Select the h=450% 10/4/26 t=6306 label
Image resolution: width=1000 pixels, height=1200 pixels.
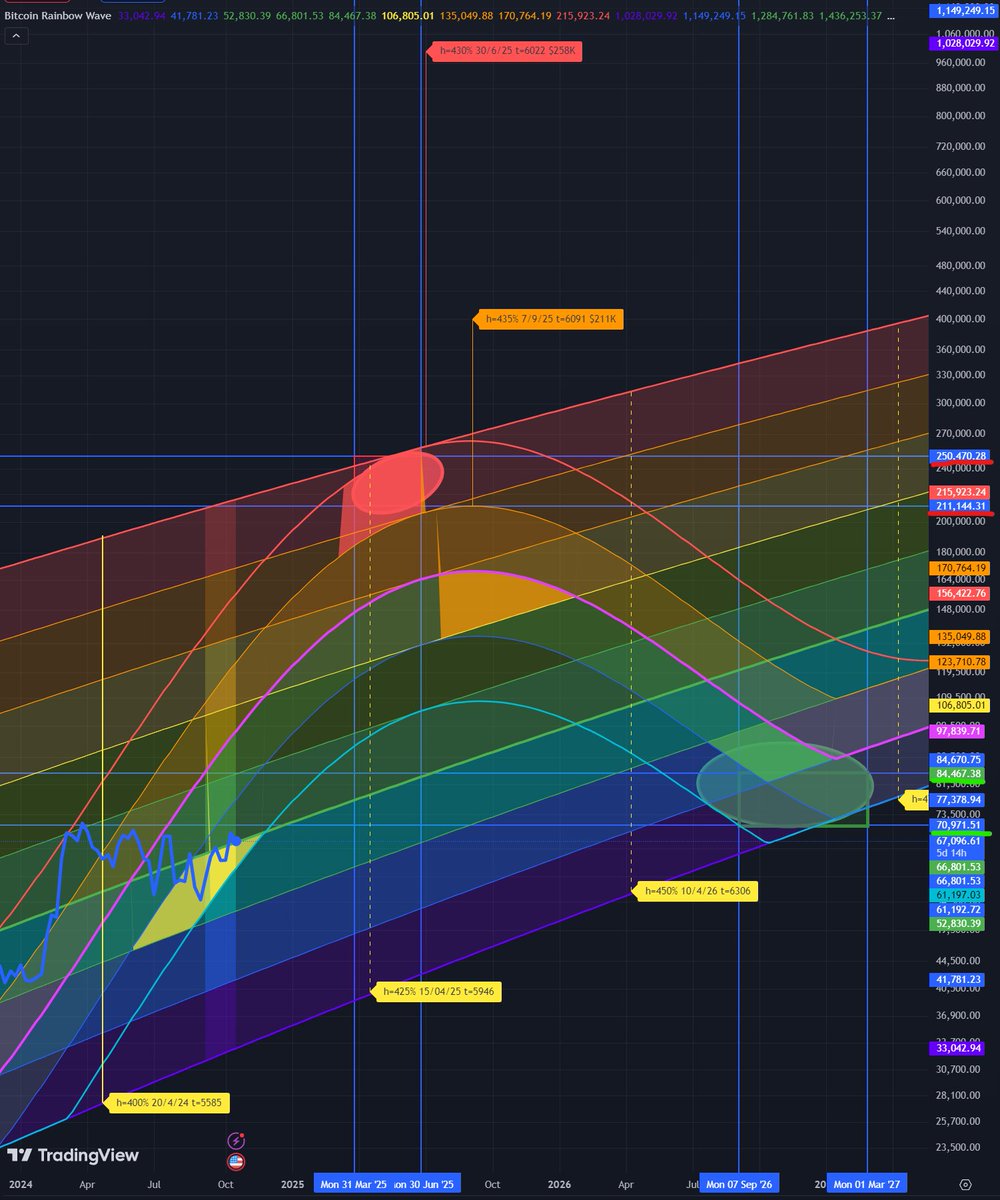tap(695, 891)
